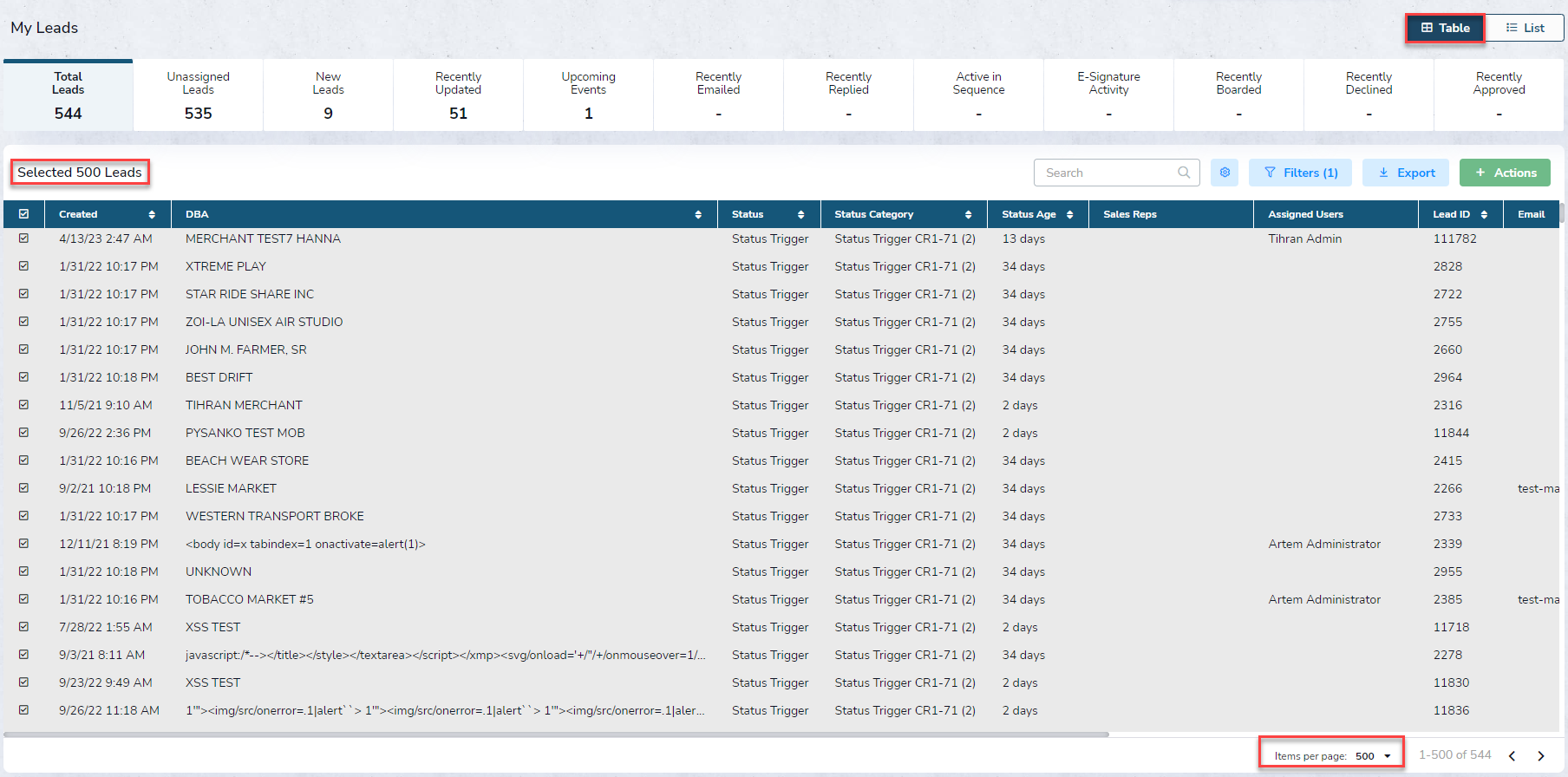Sort by the DBA column arrows
This screenshot has height=777, width=1568.
[x=698, y=214]
